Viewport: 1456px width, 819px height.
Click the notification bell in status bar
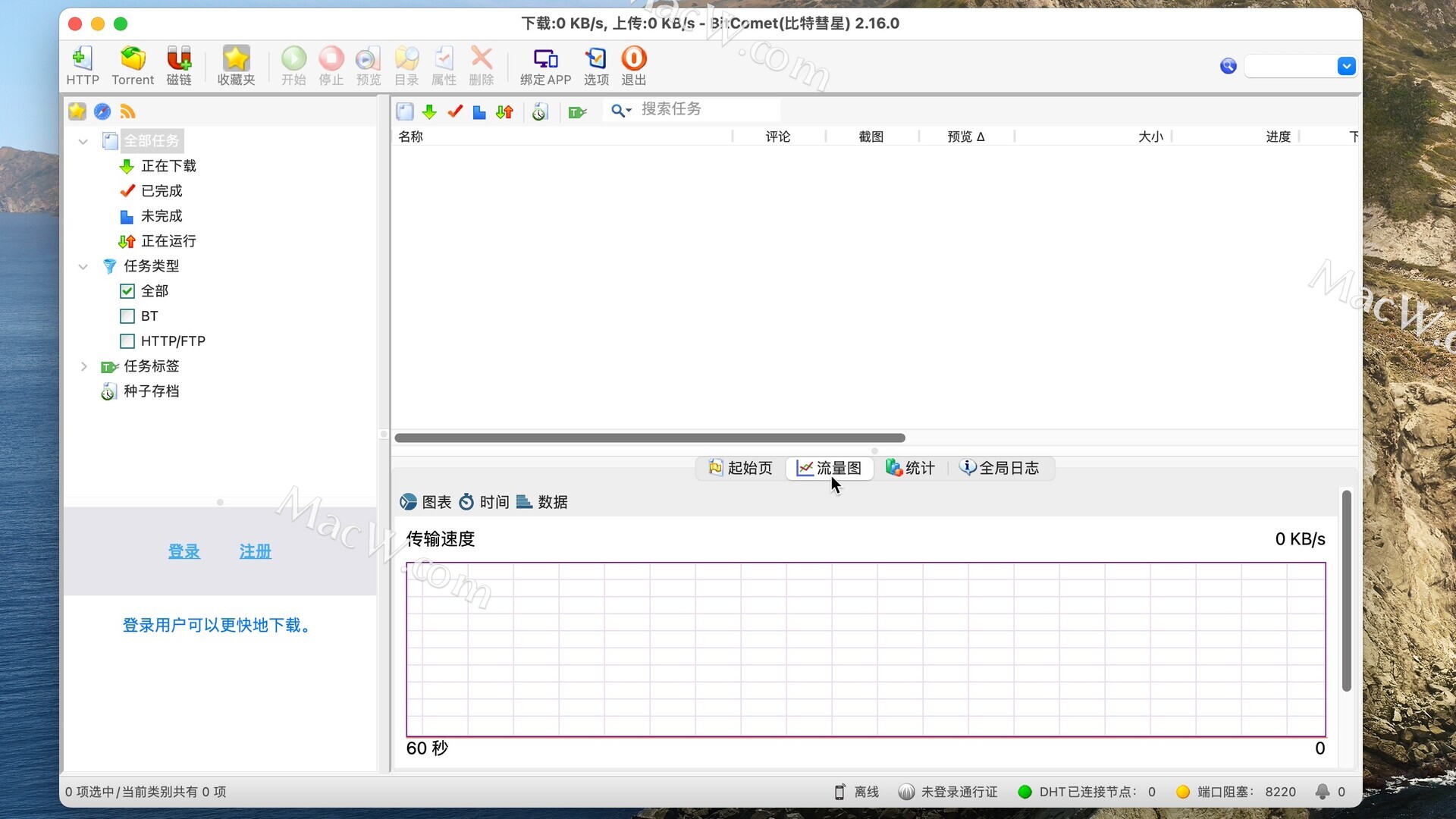pyautogui.click(x=1323, y=792)
